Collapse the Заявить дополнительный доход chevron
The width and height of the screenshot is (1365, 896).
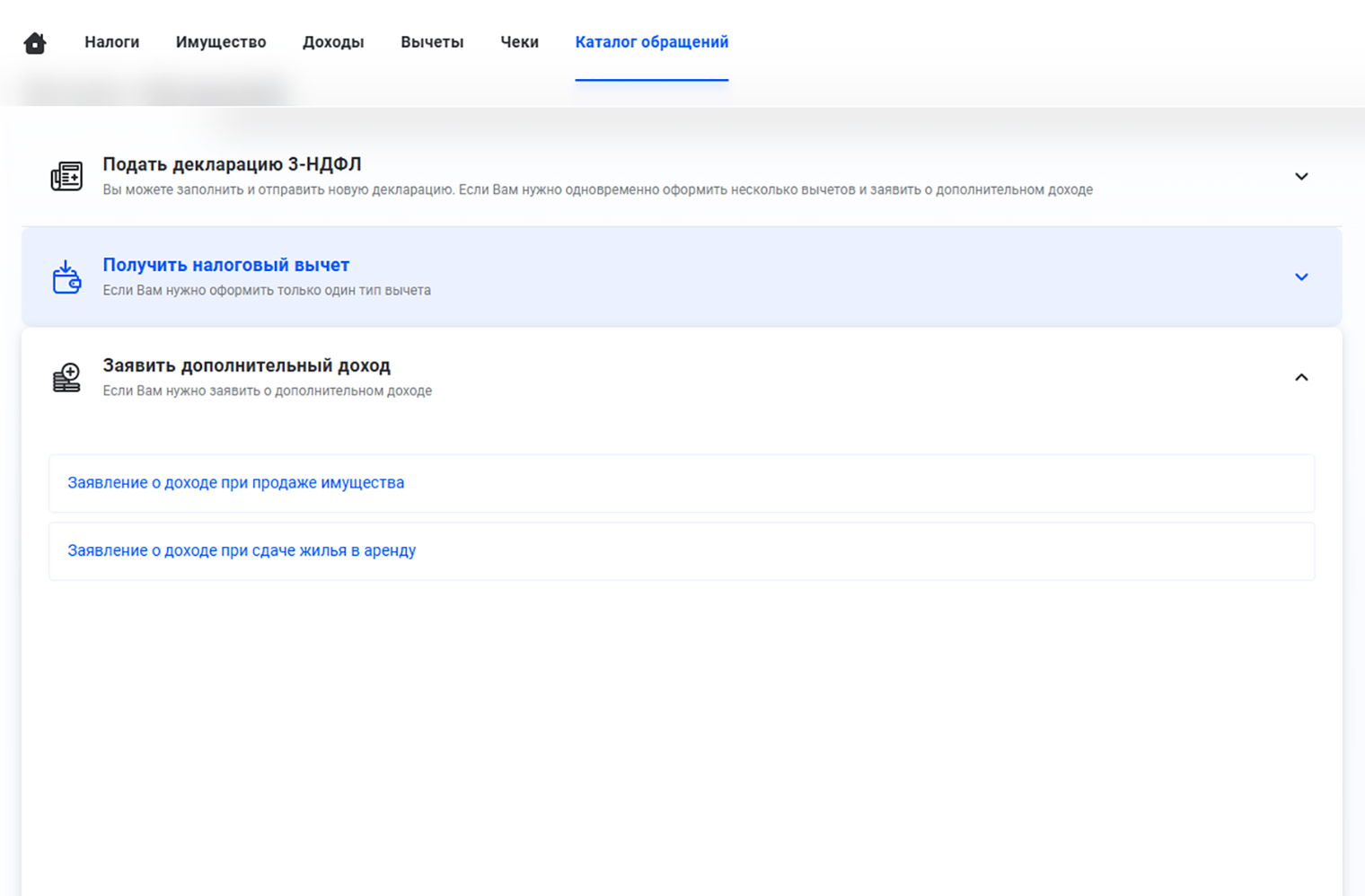1300,378
